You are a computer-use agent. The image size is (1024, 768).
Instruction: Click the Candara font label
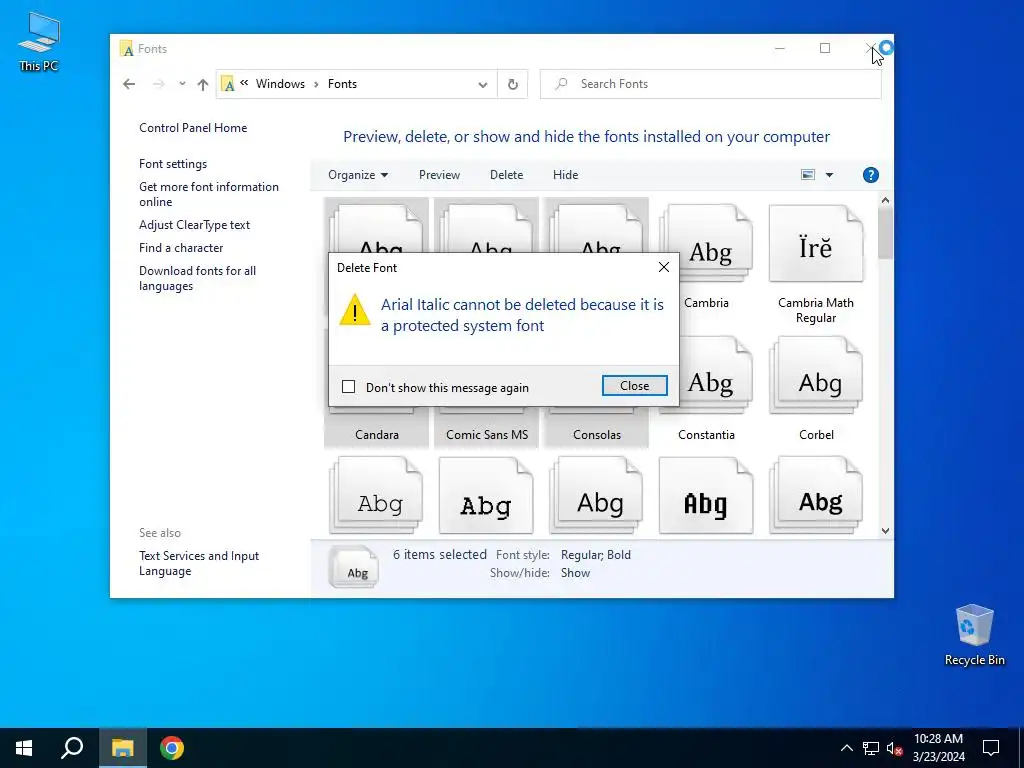(377, 435)
